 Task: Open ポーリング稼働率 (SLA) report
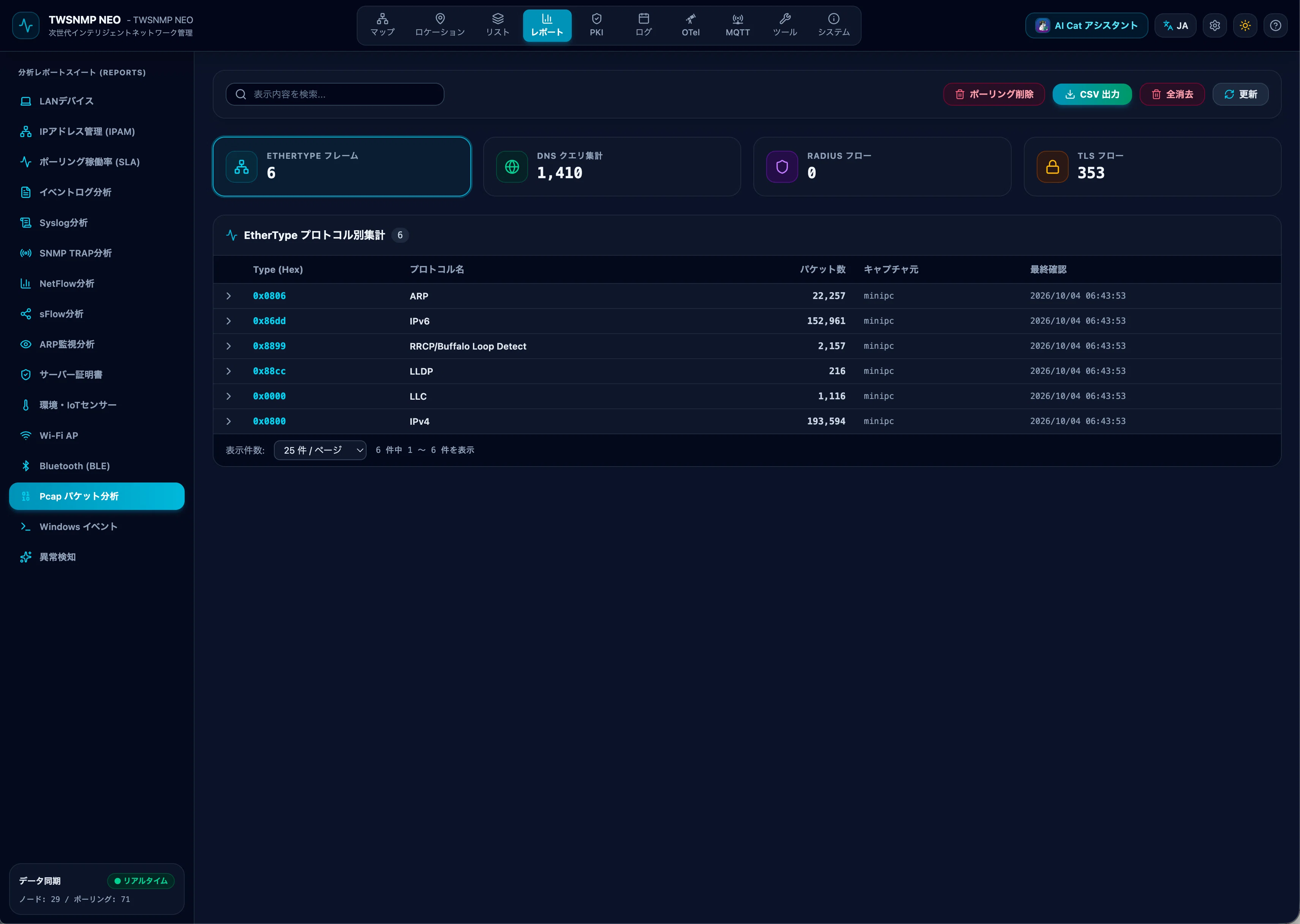pyautogui.click(x=97, y=162)
